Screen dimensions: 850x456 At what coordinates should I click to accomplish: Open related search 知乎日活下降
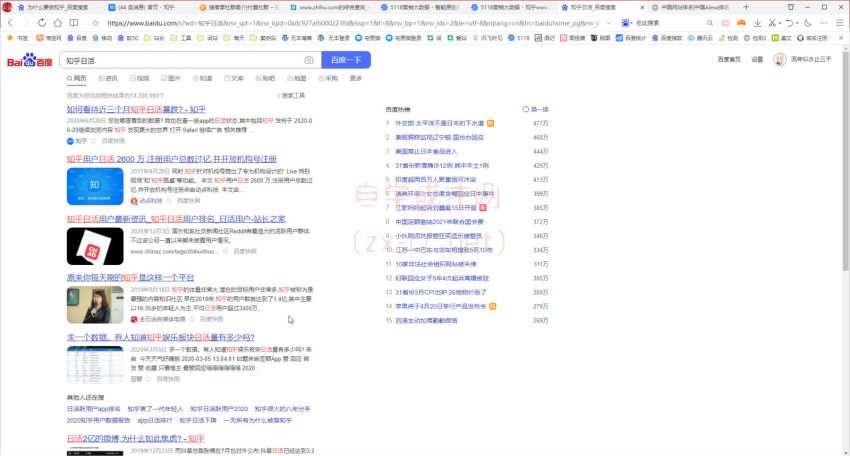pyautogui.click(x=198, y=420)
